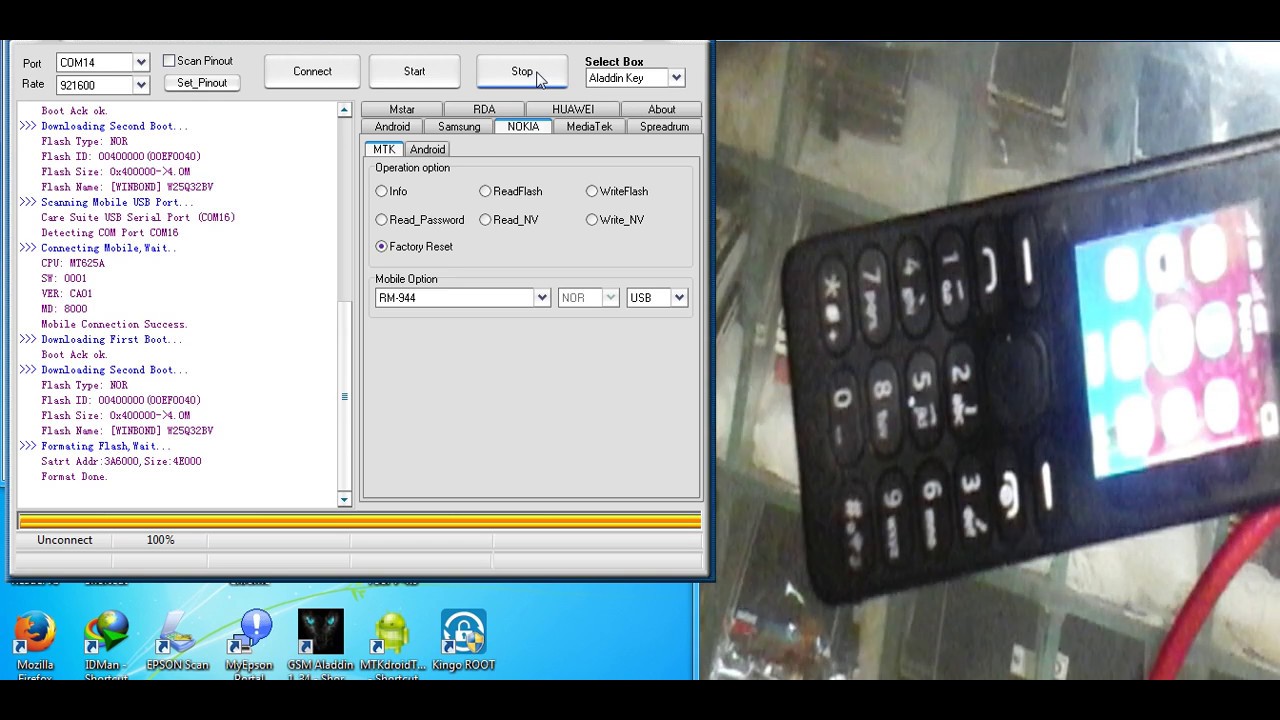Choose the Read_Password option
The width and height of the screenshot is (1280, 720).
tap(381, 220)
